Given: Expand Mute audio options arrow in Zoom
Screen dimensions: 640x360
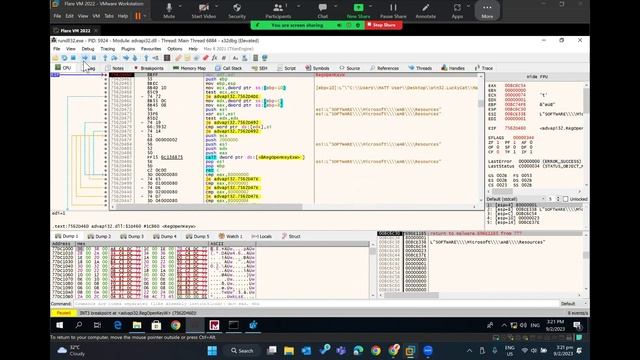Looking at the screenshot, I should click(x=180, y=7).
